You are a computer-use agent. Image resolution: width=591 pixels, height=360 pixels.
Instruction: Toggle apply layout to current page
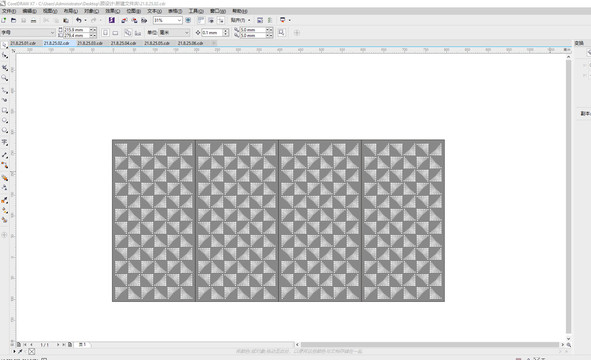pos(138,33)
